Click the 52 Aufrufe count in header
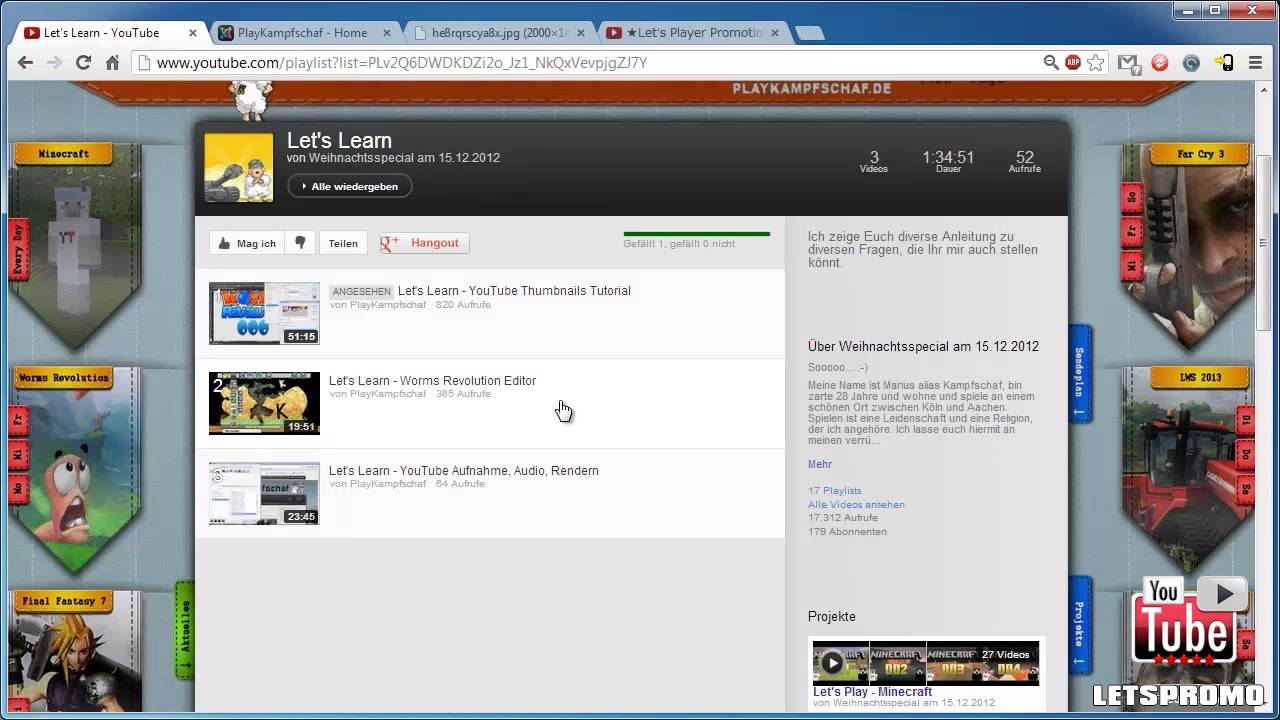 tap(1025, 161)
